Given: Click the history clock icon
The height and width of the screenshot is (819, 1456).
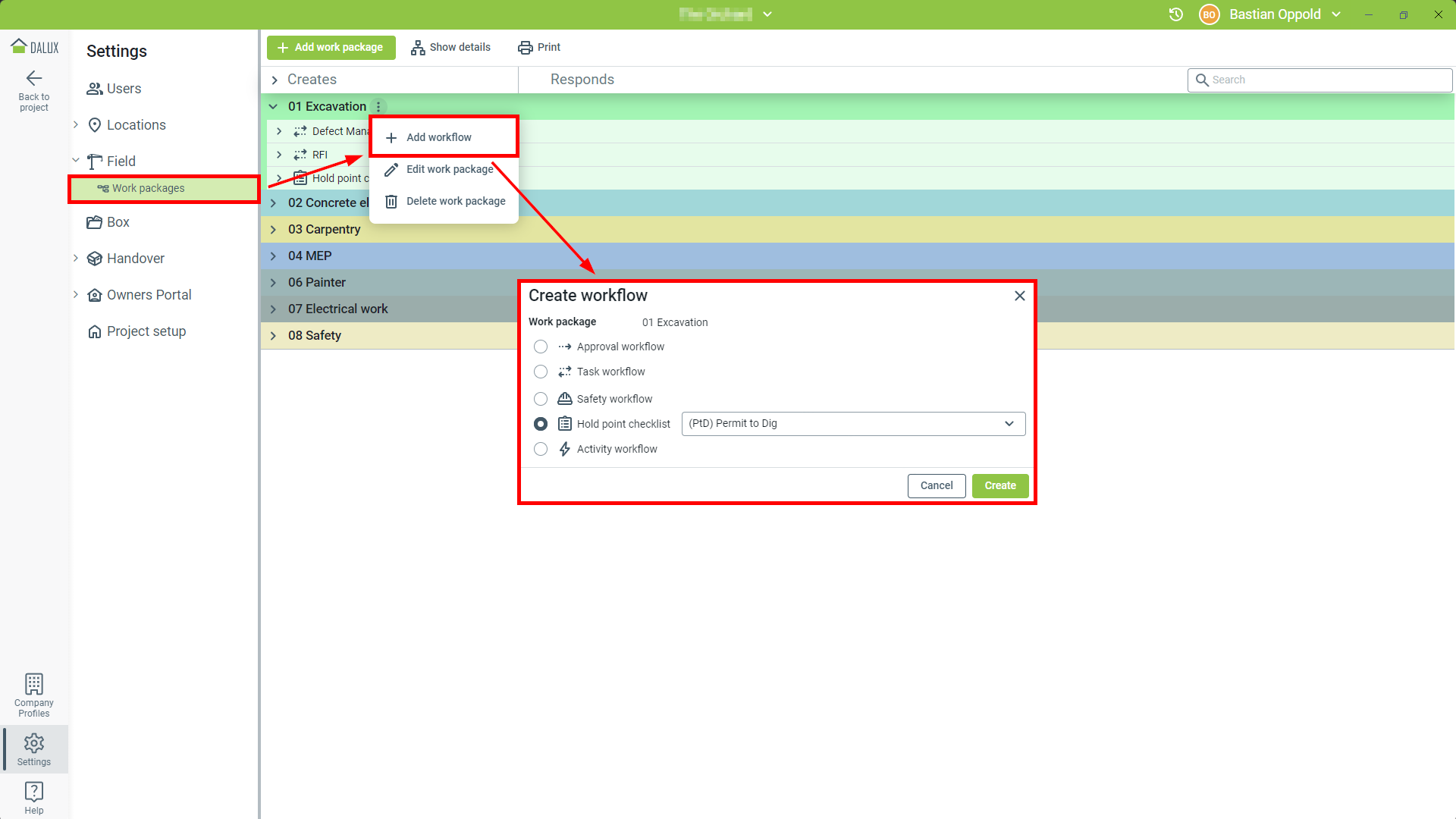Looking at the screenshot, I should click(1175, 14).
